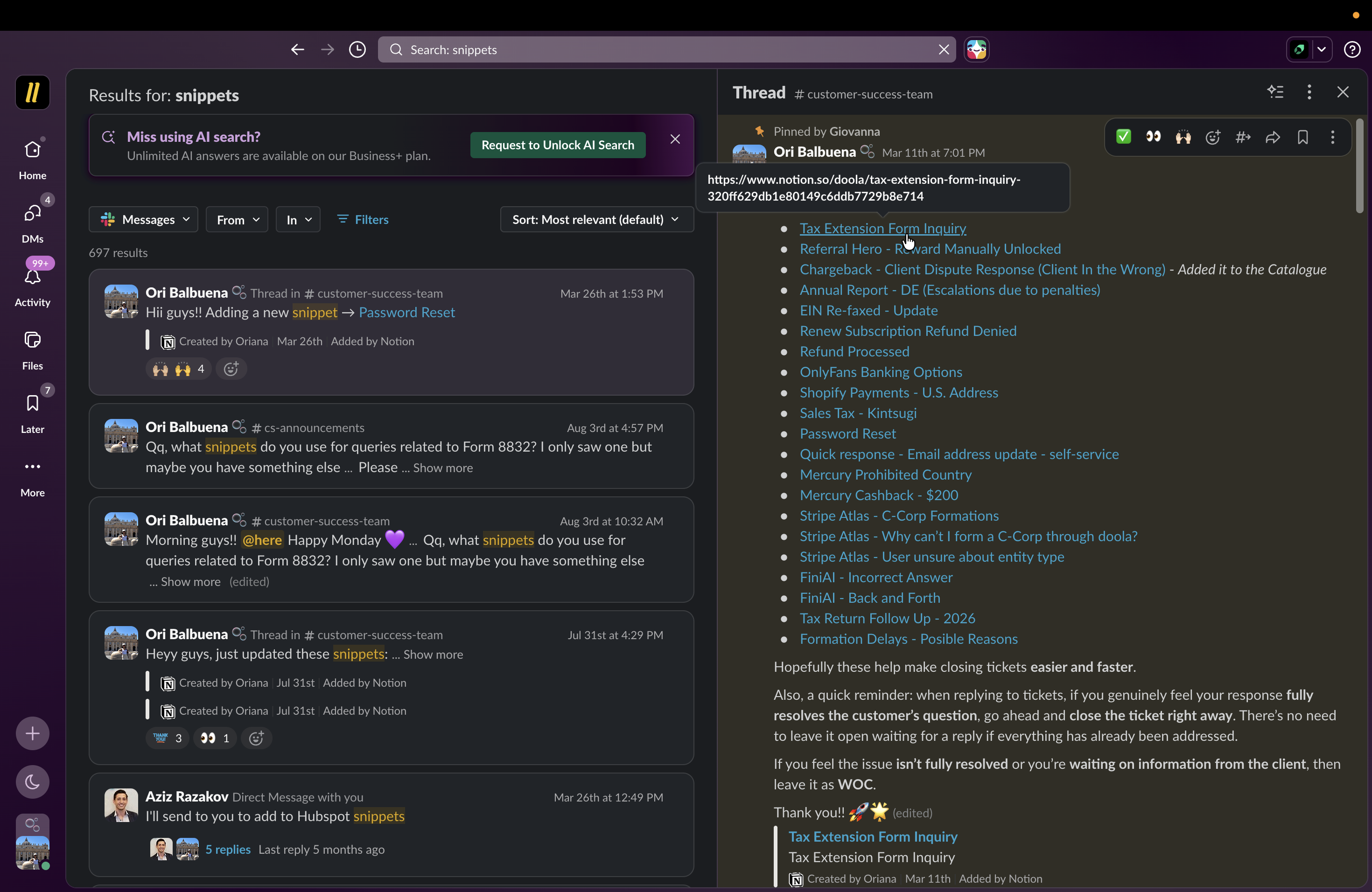This screenshot has height=892, width=1372.
Task: Open Activity in the sidebar
Action: point(32,286)
